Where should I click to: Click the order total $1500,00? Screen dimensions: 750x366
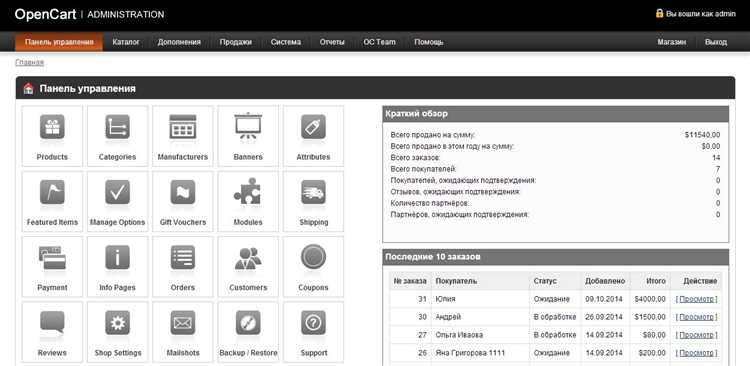click(650, 317)
